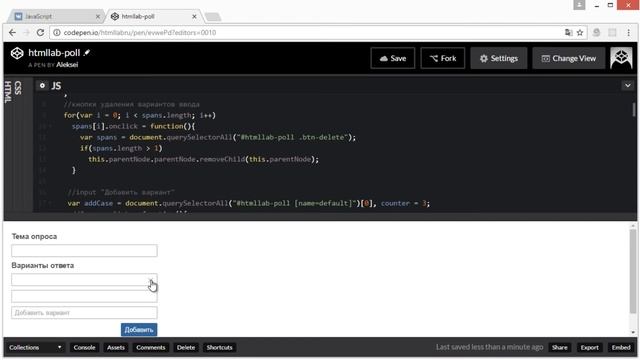The width and height of the screenshot is (640, 360).
Task: Click the browser extension icon near menu
Action: 597,33
